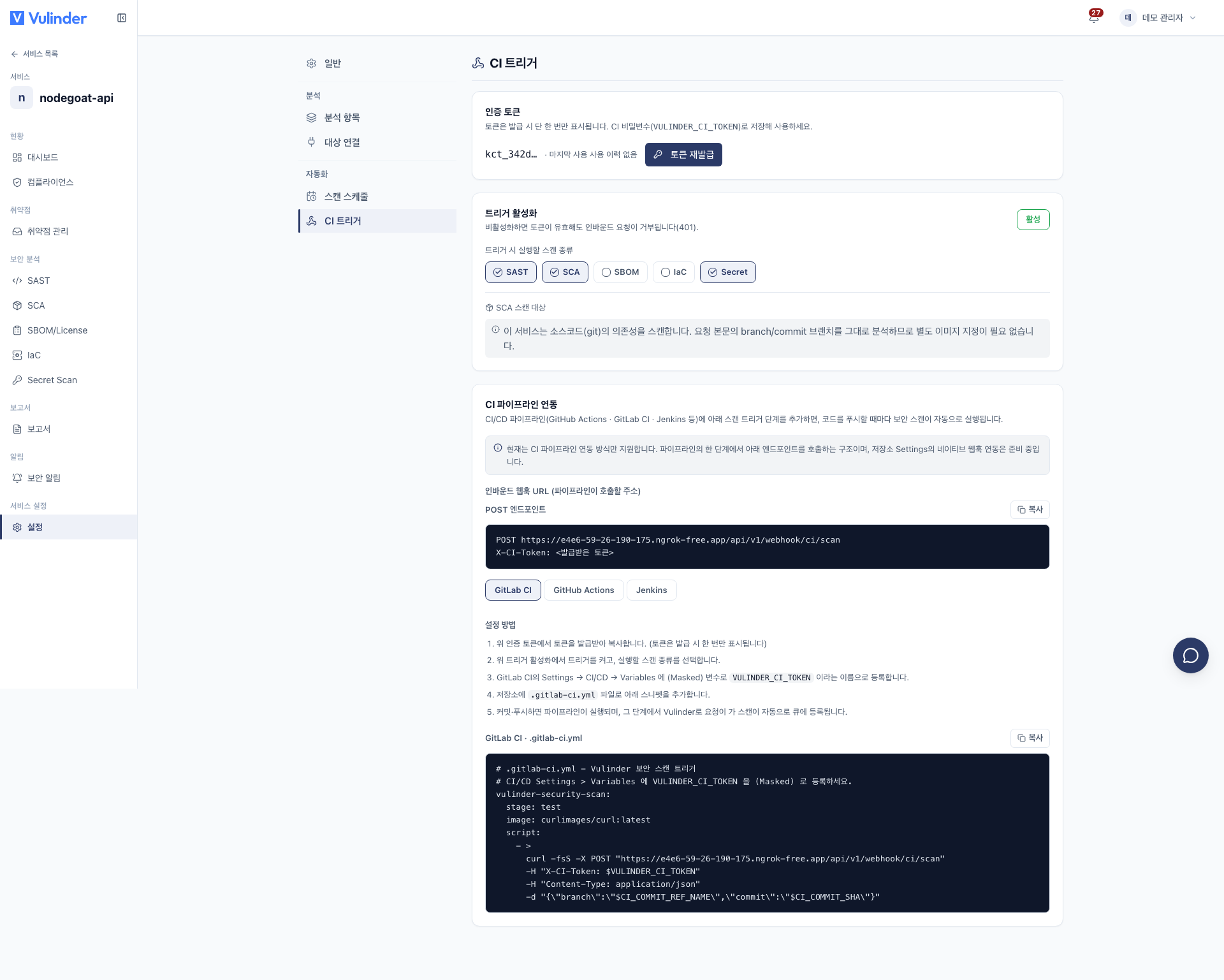Select the GitLab CI tab
This screenshot has height=980, width=1224.
click(x=513, y=590)
